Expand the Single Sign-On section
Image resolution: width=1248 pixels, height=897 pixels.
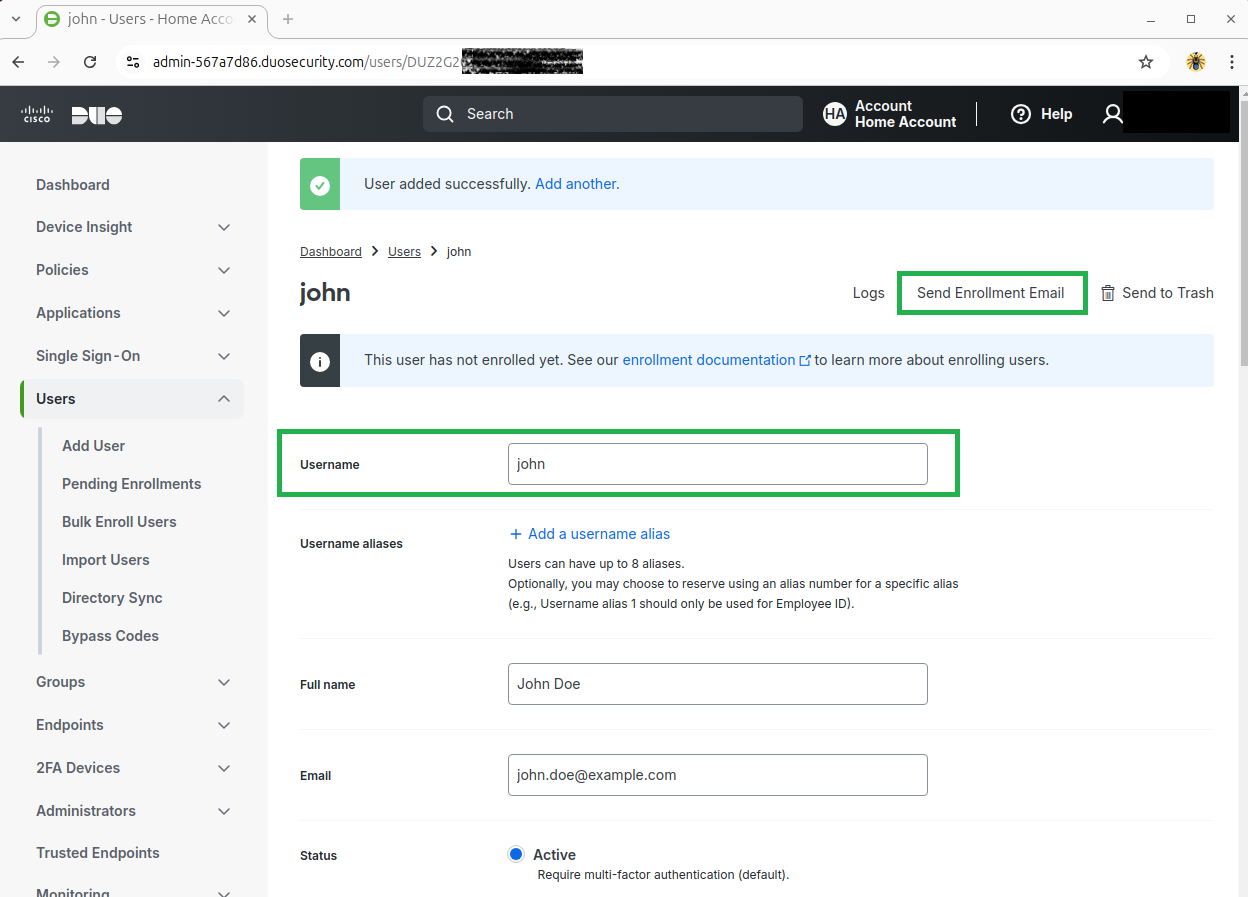point(224,357)
